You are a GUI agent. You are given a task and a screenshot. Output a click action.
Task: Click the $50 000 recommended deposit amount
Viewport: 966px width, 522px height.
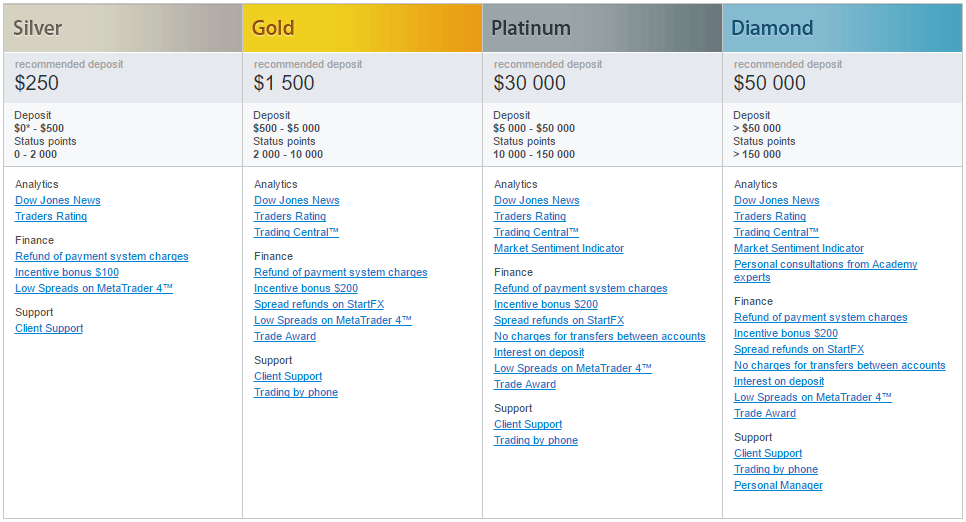pos(769,83)
